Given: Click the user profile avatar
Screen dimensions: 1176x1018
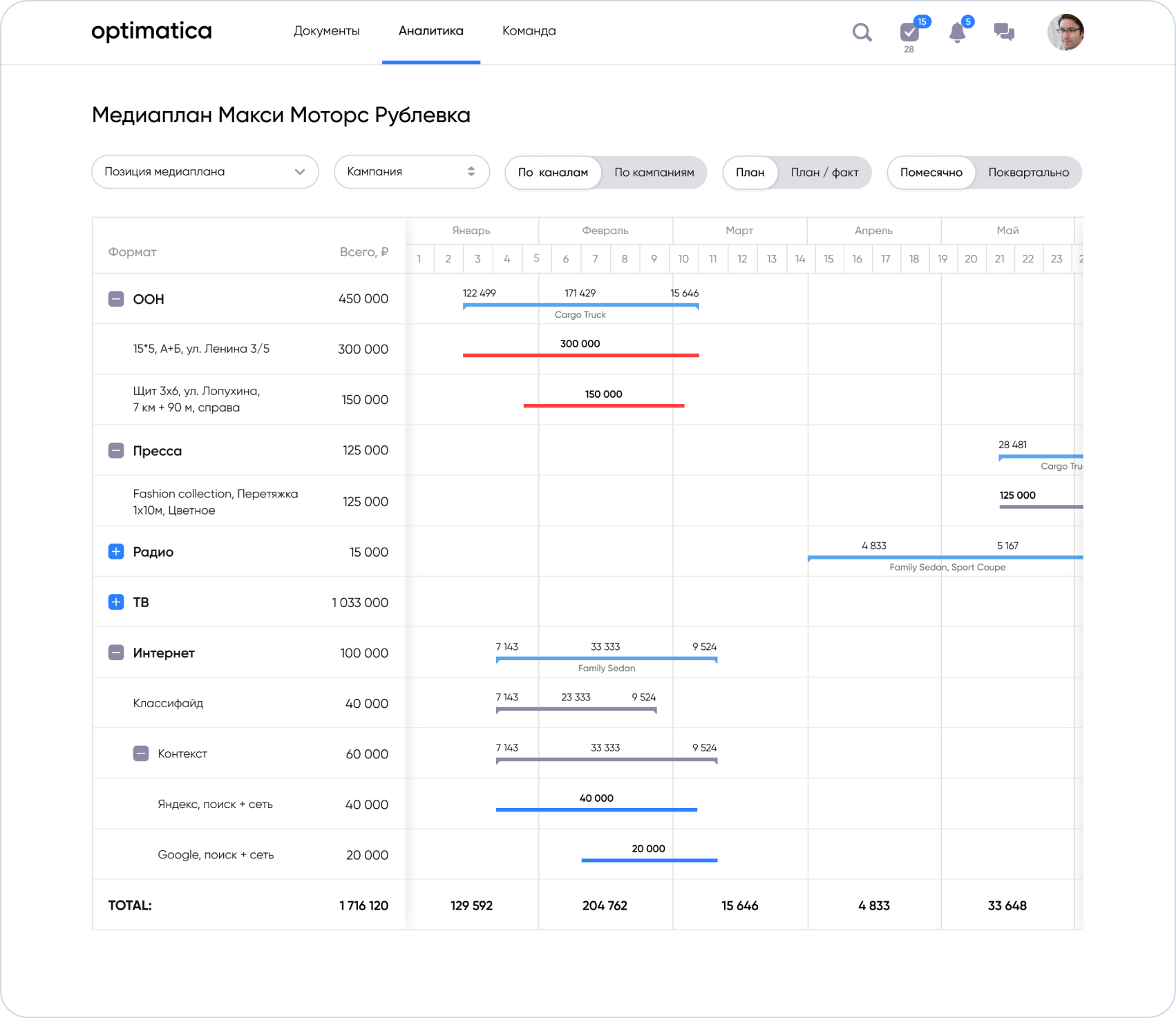Looking at the screenshot, I should click(1065, 32).
